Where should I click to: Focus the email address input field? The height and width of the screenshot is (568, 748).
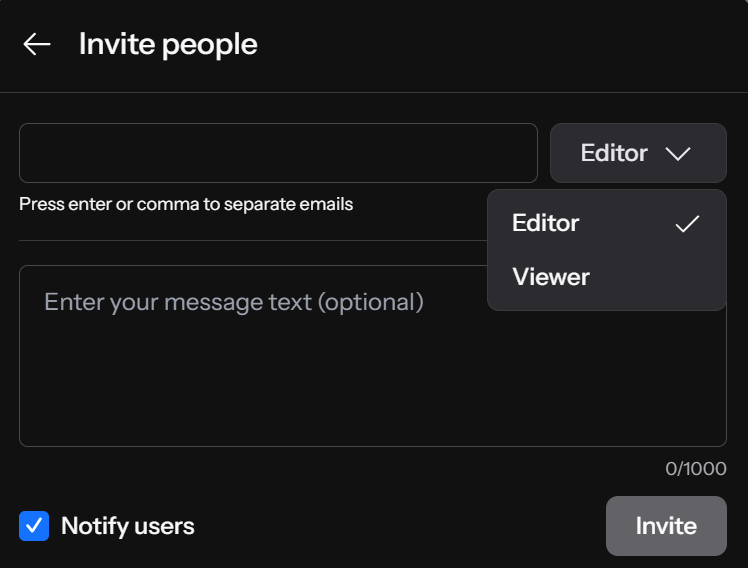coord(279,153)
